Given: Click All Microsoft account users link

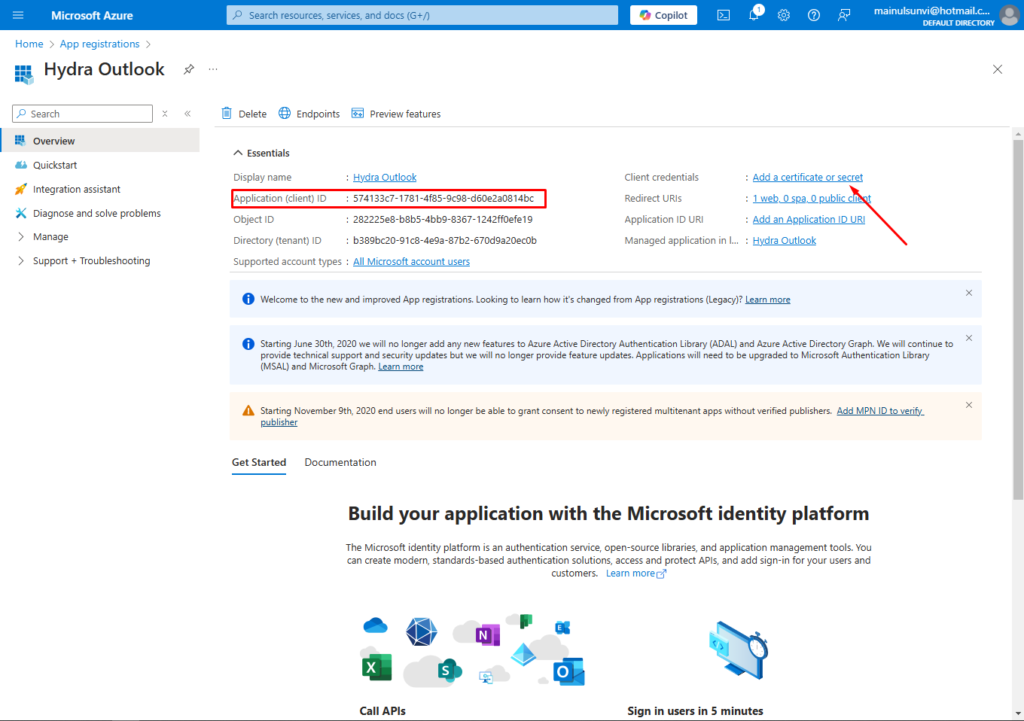Looking at the screenshot, I should [x=411, y=261].
